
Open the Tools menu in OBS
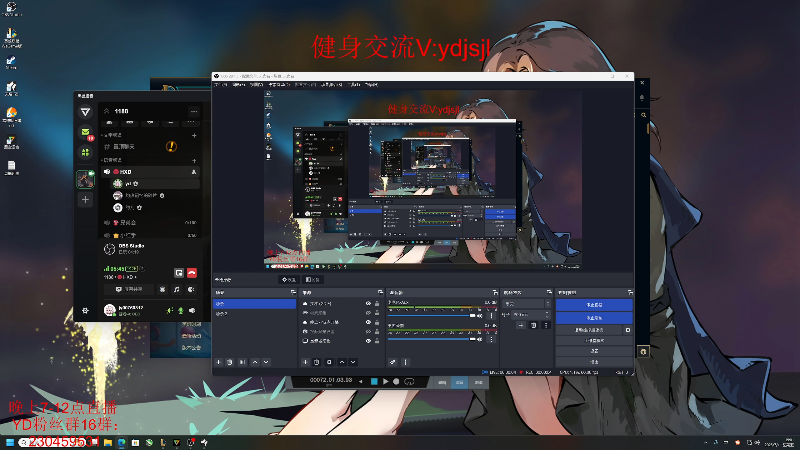(354, 85)
